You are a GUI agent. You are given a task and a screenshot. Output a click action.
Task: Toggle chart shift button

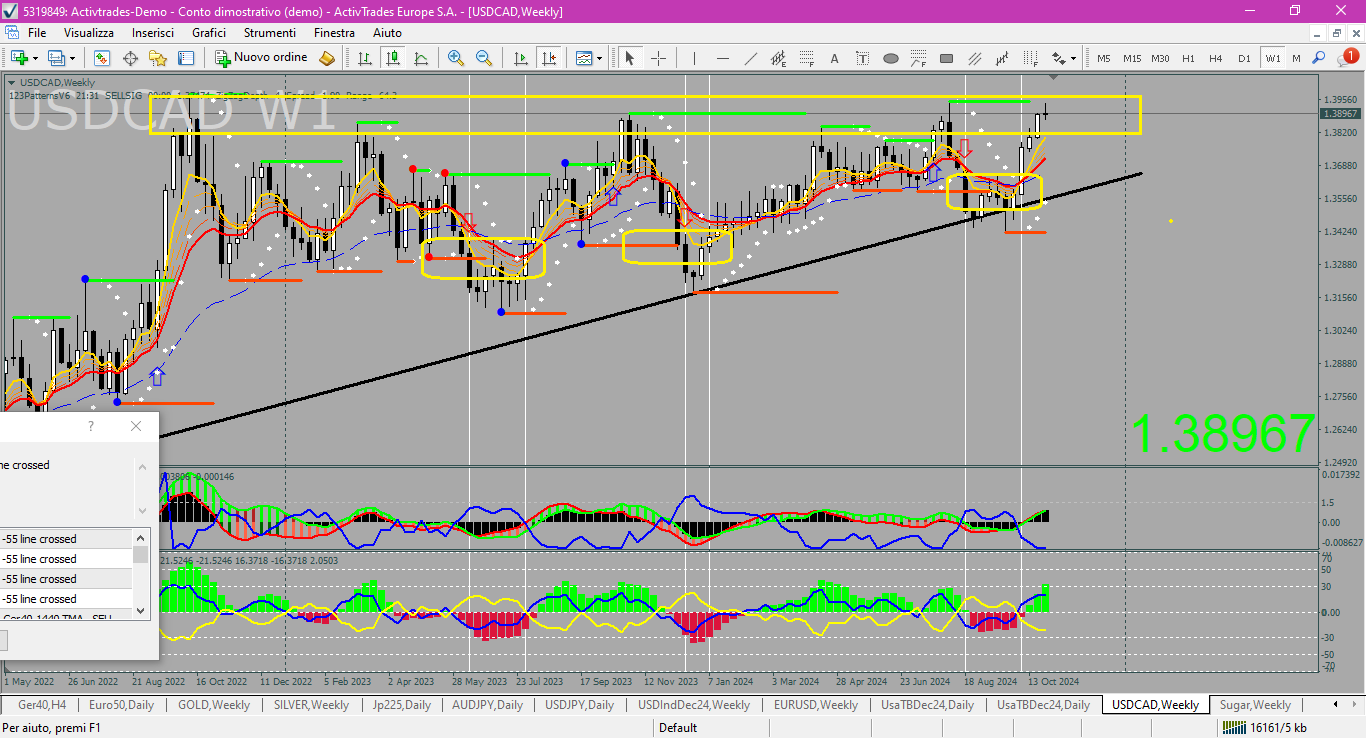coord(548,58)
